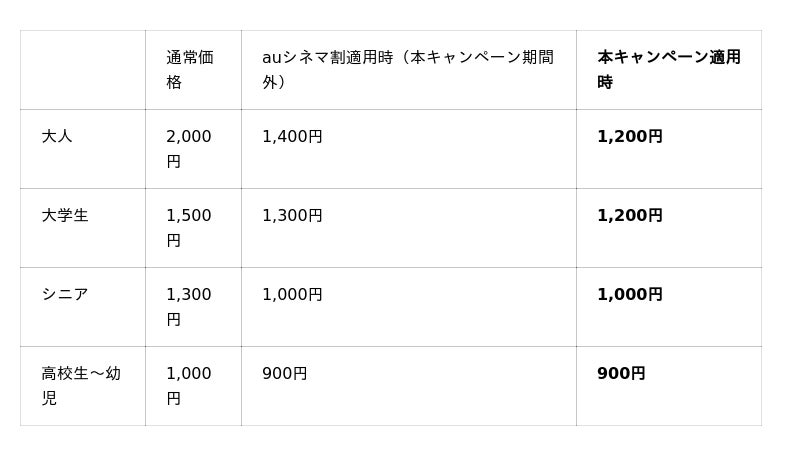Click the empty top-left header cell

point(82,69)
